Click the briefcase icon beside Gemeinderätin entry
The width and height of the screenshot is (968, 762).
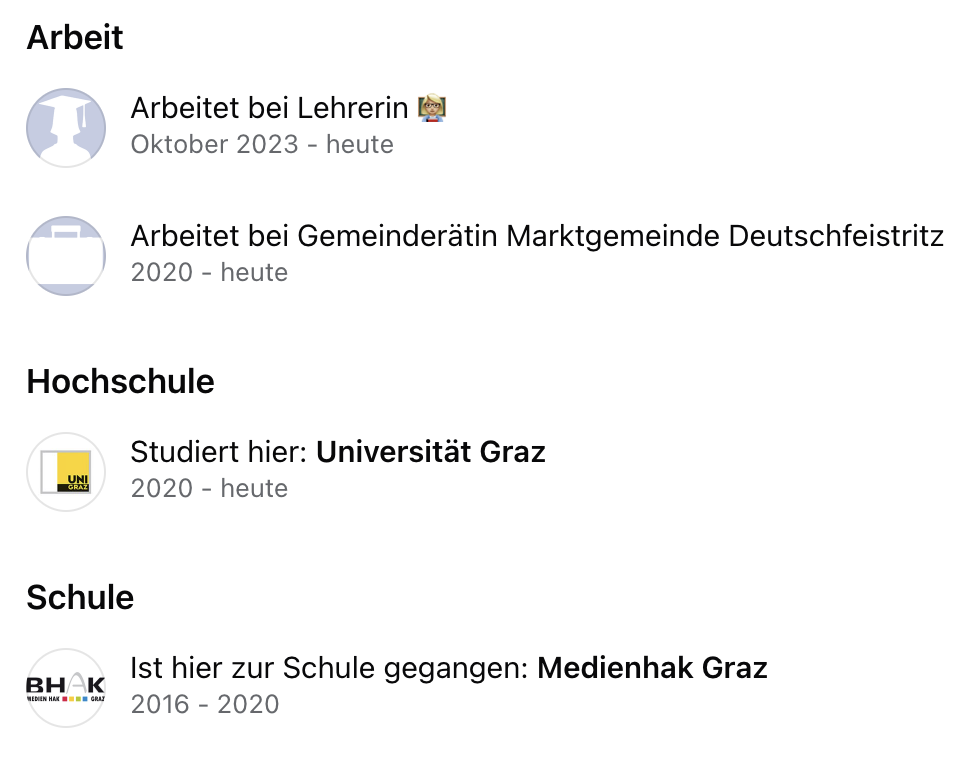(x=66, y=256)
